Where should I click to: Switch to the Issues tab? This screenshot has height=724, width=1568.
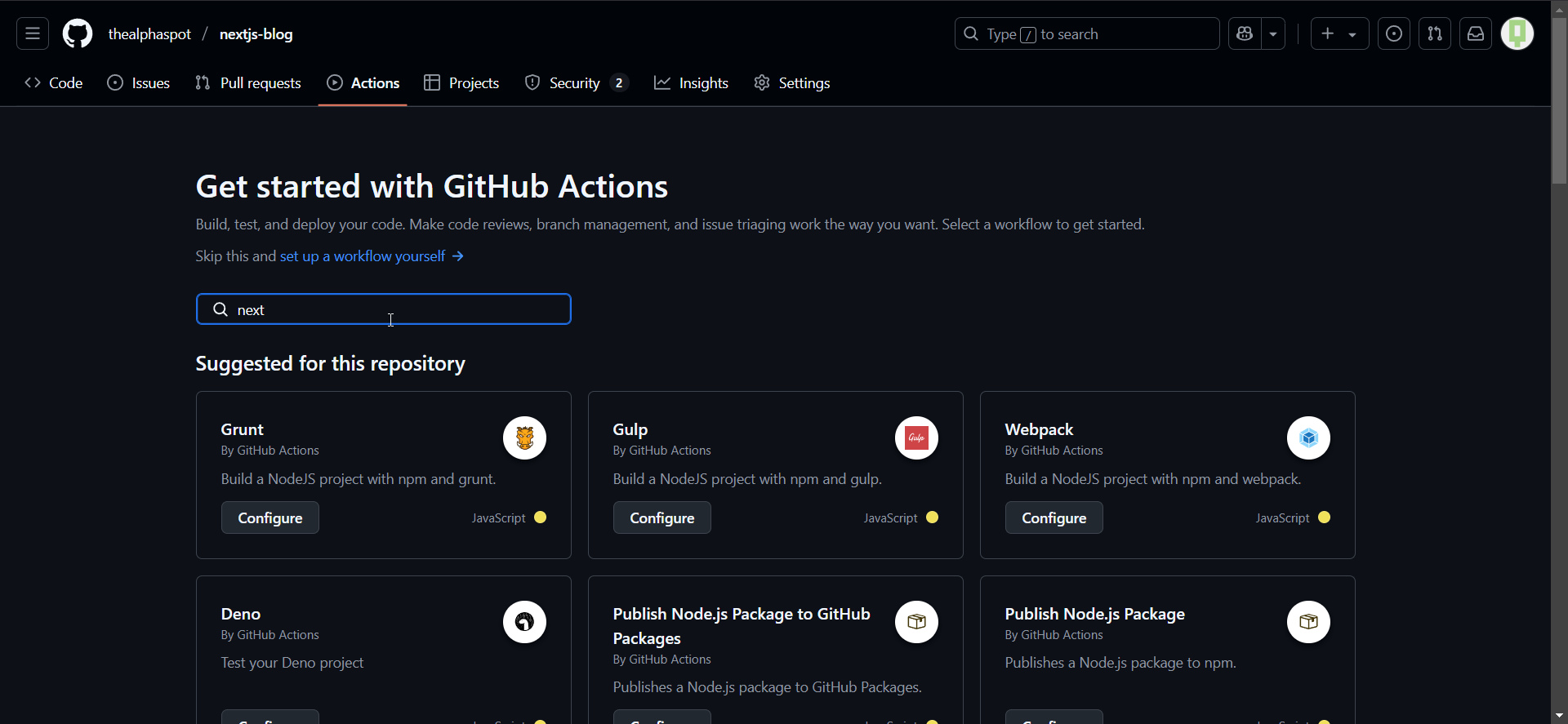coord(139,83)
